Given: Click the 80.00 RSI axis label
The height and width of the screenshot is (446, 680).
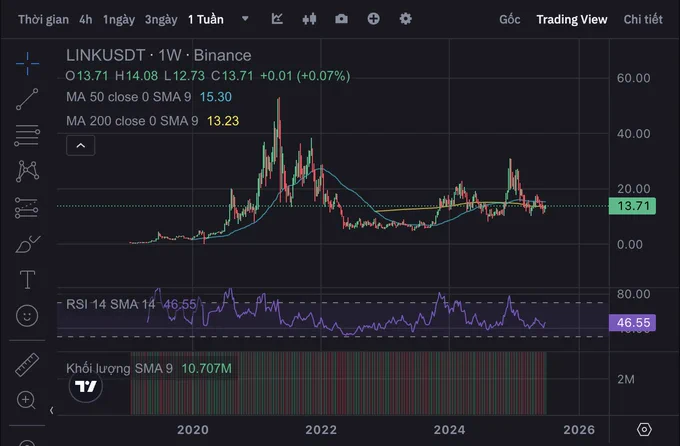Looking at the screenshot, I should (x=634, y=294).
